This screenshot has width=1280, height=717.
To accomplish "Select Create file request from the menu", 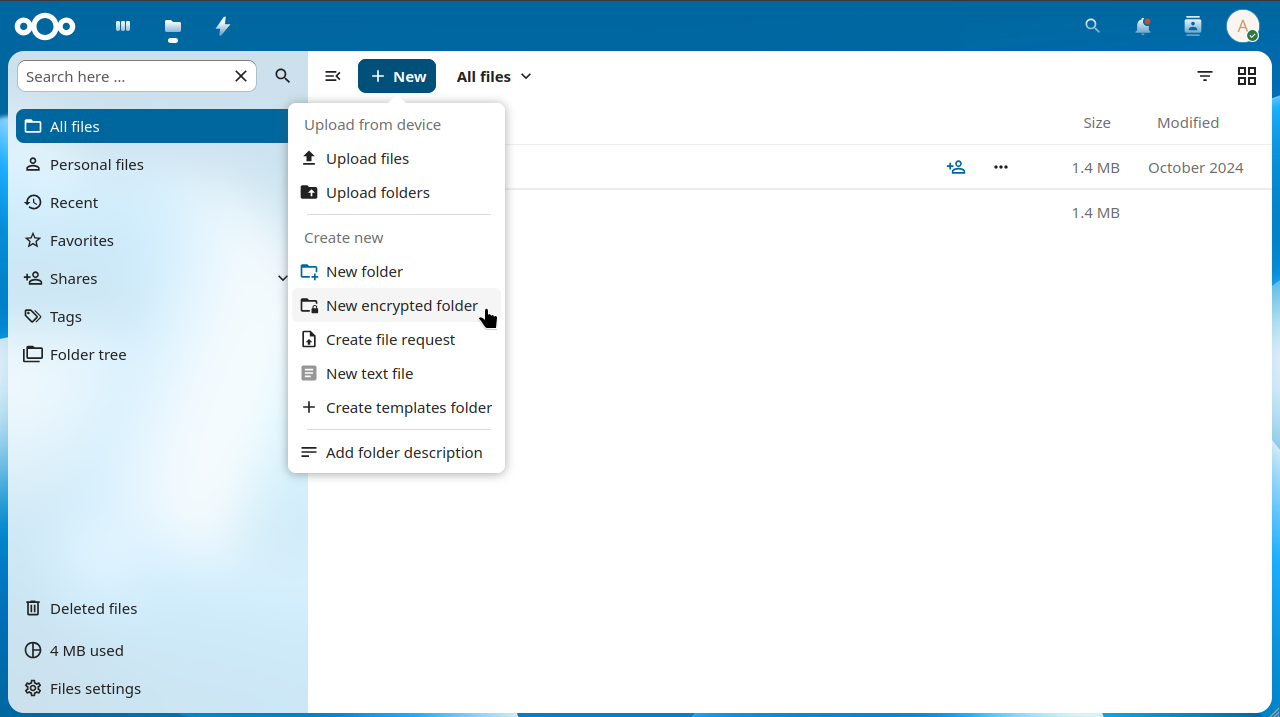I will click(389, 339).
